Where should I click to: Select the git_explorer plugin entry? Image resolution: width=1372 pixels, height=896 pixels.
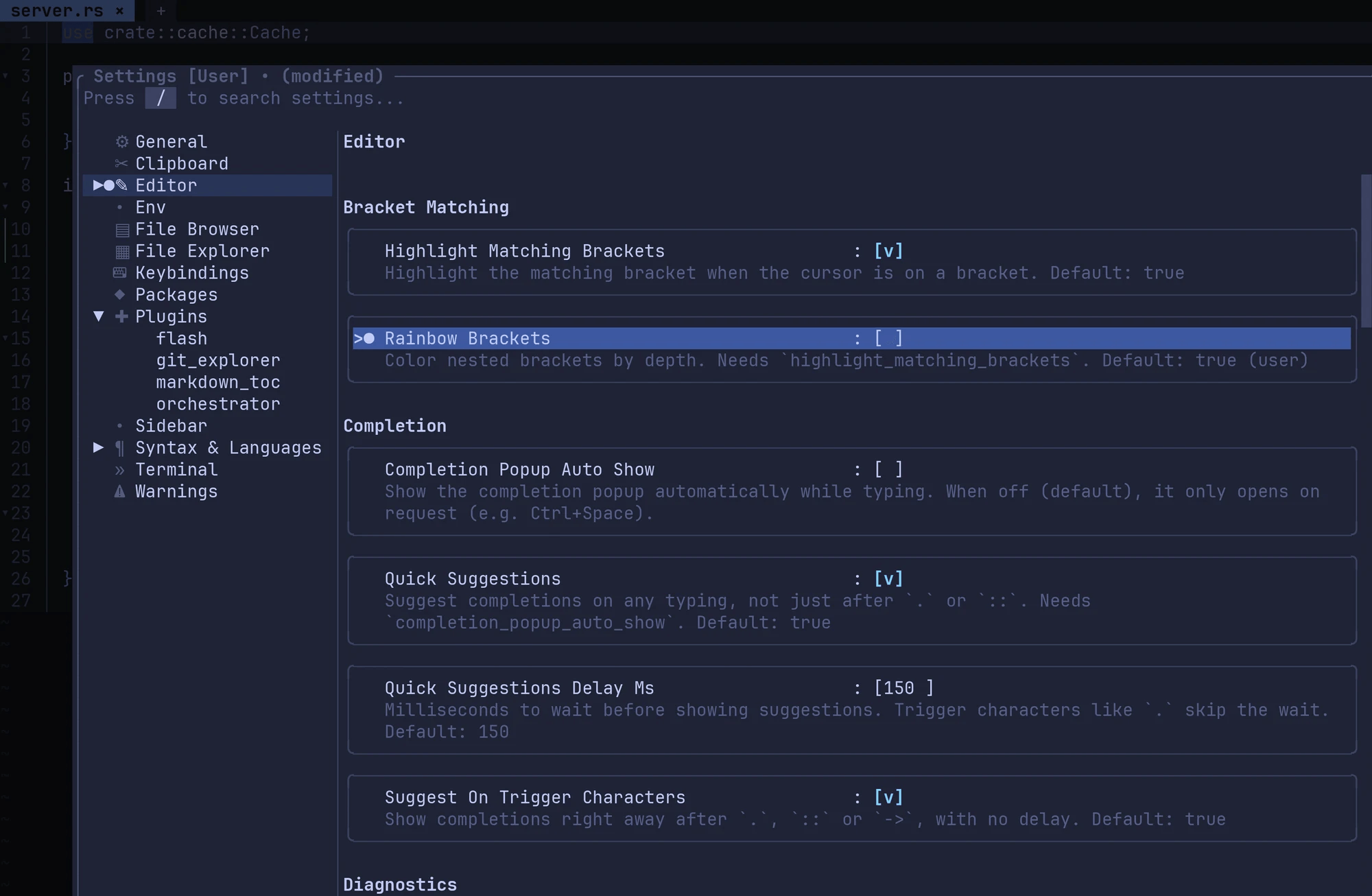[x=218, y=360]
